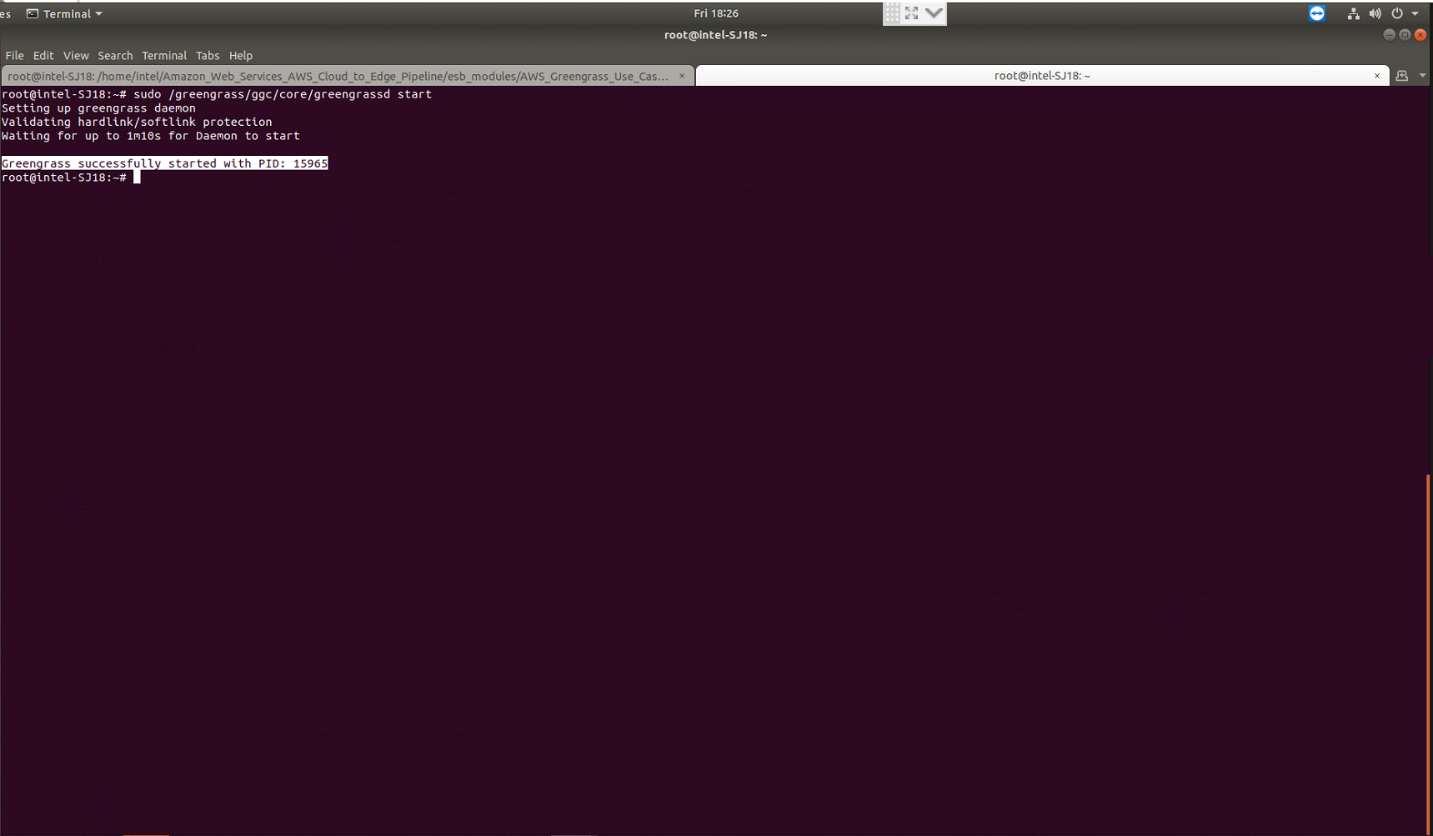
Task: Open the Help menu
Action: click(x=240, y=56)
